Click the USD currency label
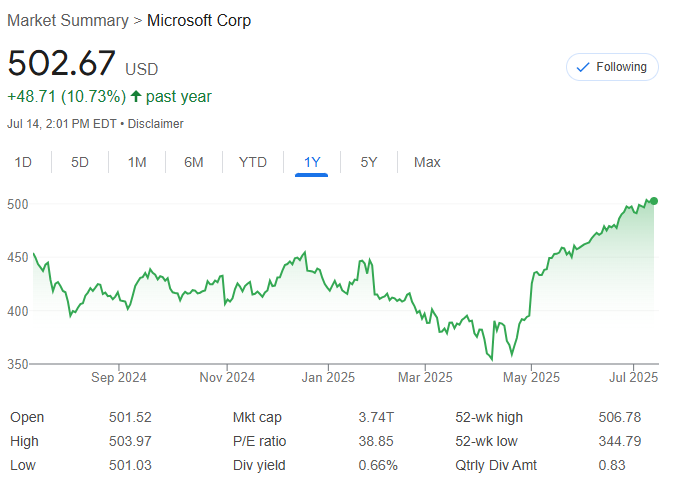 point(142,69)
